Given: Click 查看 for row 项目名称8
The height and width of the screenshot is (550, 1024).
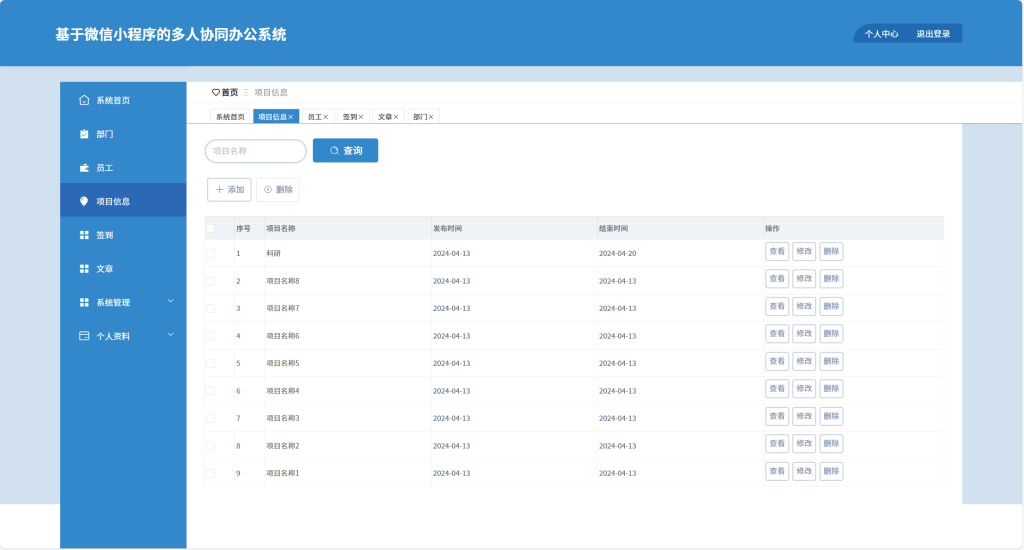Looking at the screenshot, I should [777, 279].
